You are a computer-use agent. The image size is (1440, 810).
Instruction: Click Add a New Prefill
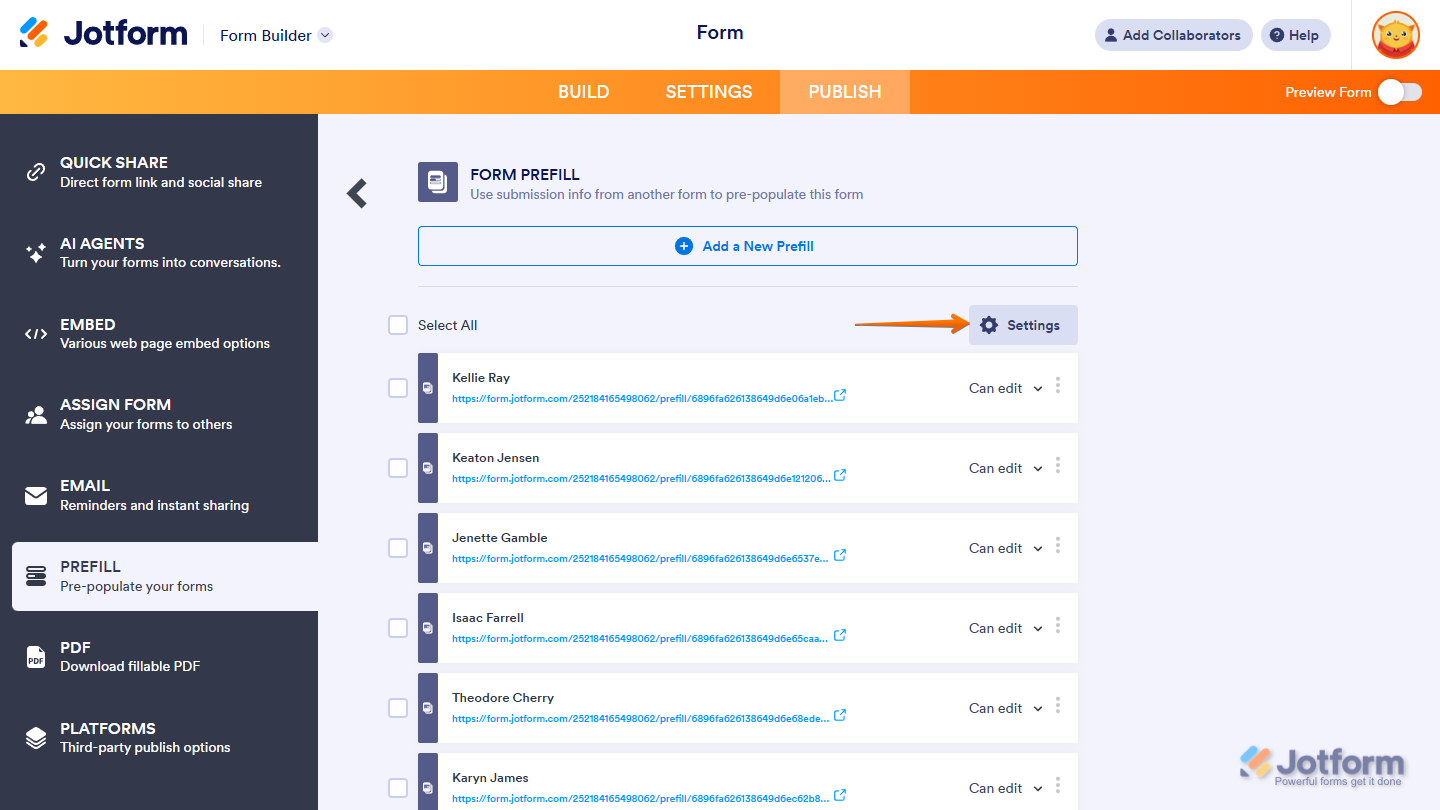(746, 245)
